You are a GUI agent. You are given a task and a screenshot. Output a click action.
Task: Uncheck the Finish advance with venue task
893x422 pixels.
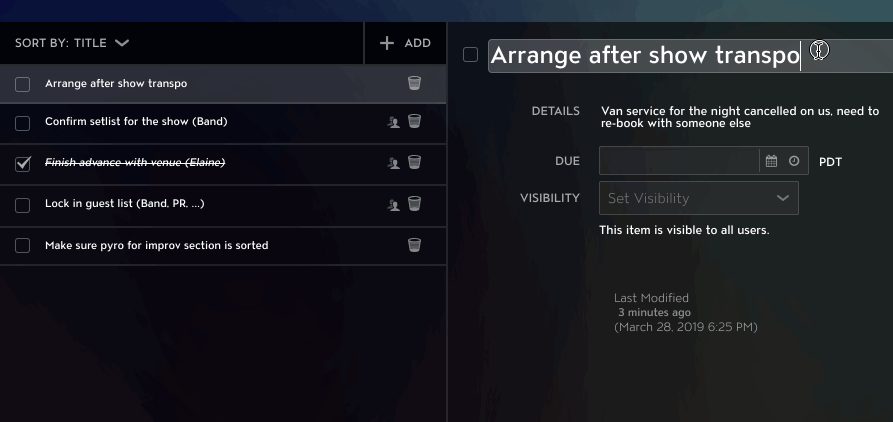coord(22,164)
